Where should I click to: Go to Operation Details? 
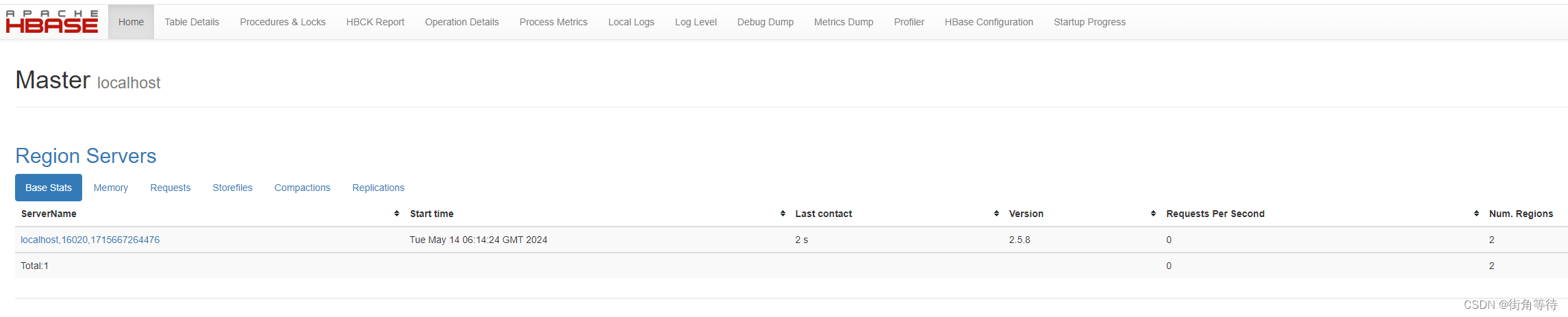(x=461, y=22)
